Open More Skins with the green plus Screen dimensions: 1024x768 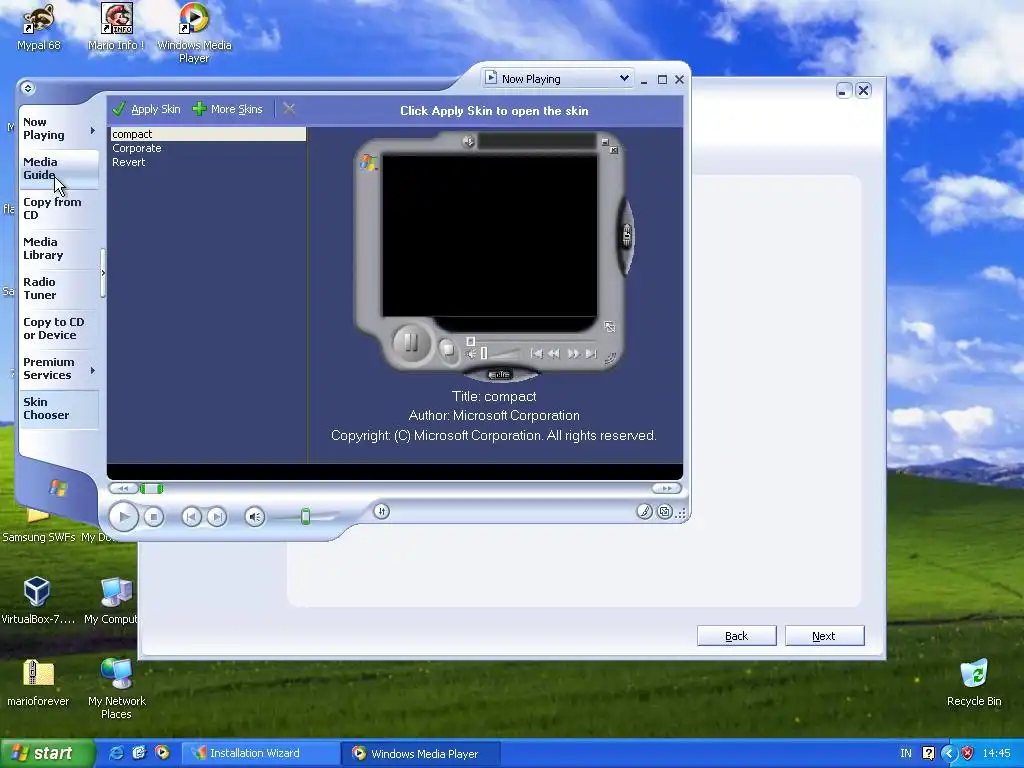[228, 109]
